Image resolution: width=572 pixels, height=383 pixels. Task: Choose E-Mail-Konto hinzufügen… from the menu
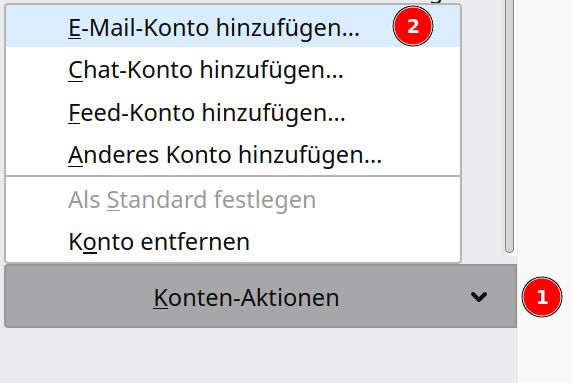tap(233, 26)
